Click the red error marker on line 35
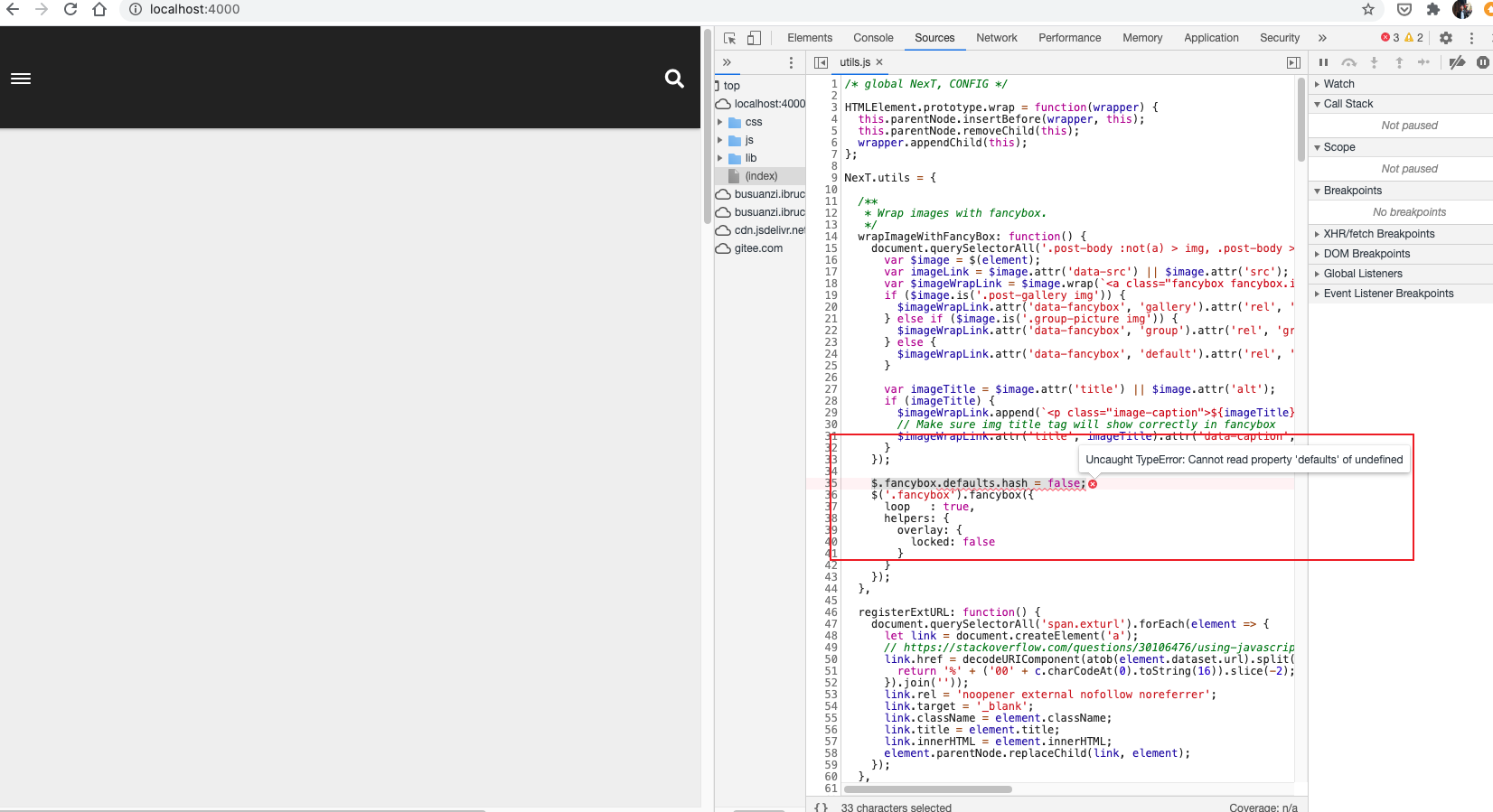Screen dimensions: 1493x812 point(1093,484)
